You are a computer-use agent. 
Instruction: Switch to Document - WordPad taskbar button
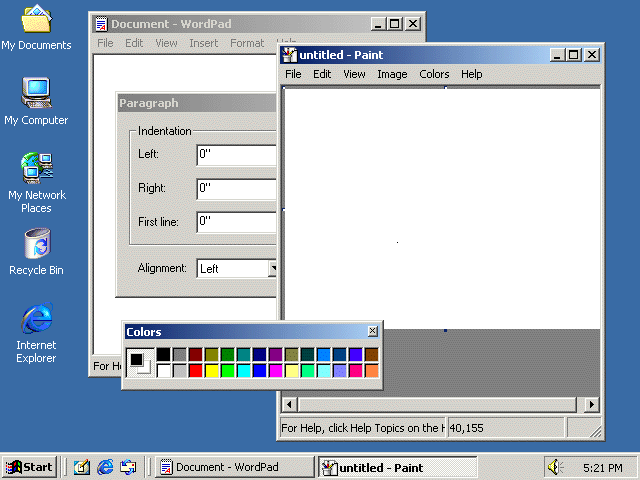click(234, 467)
